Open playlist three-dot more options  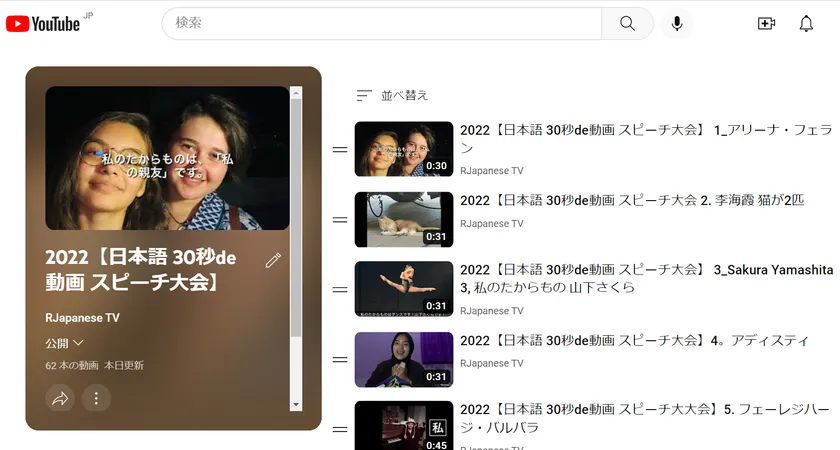(96, 398)
